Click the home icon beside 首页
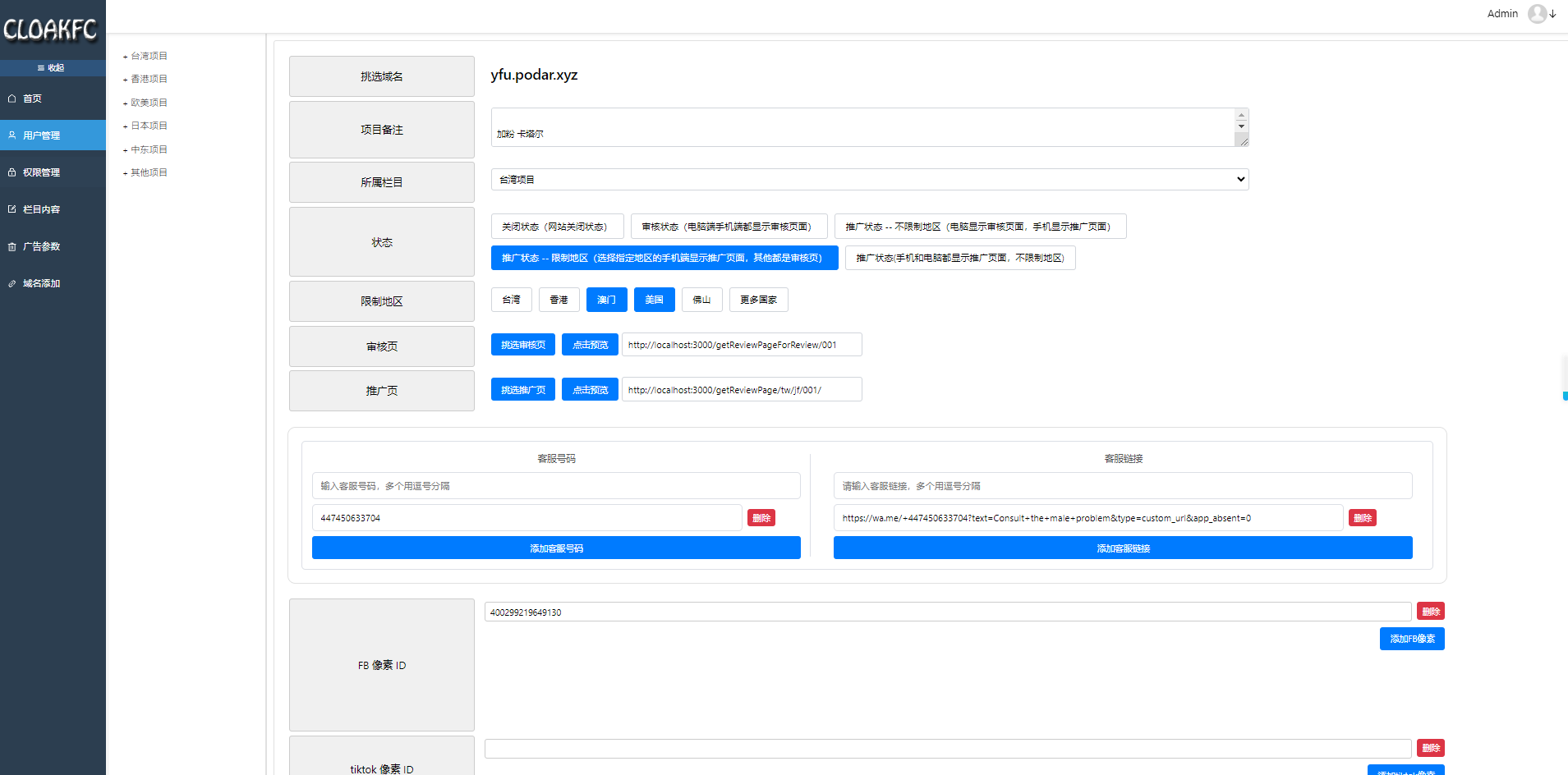 (x=12, y=99)
